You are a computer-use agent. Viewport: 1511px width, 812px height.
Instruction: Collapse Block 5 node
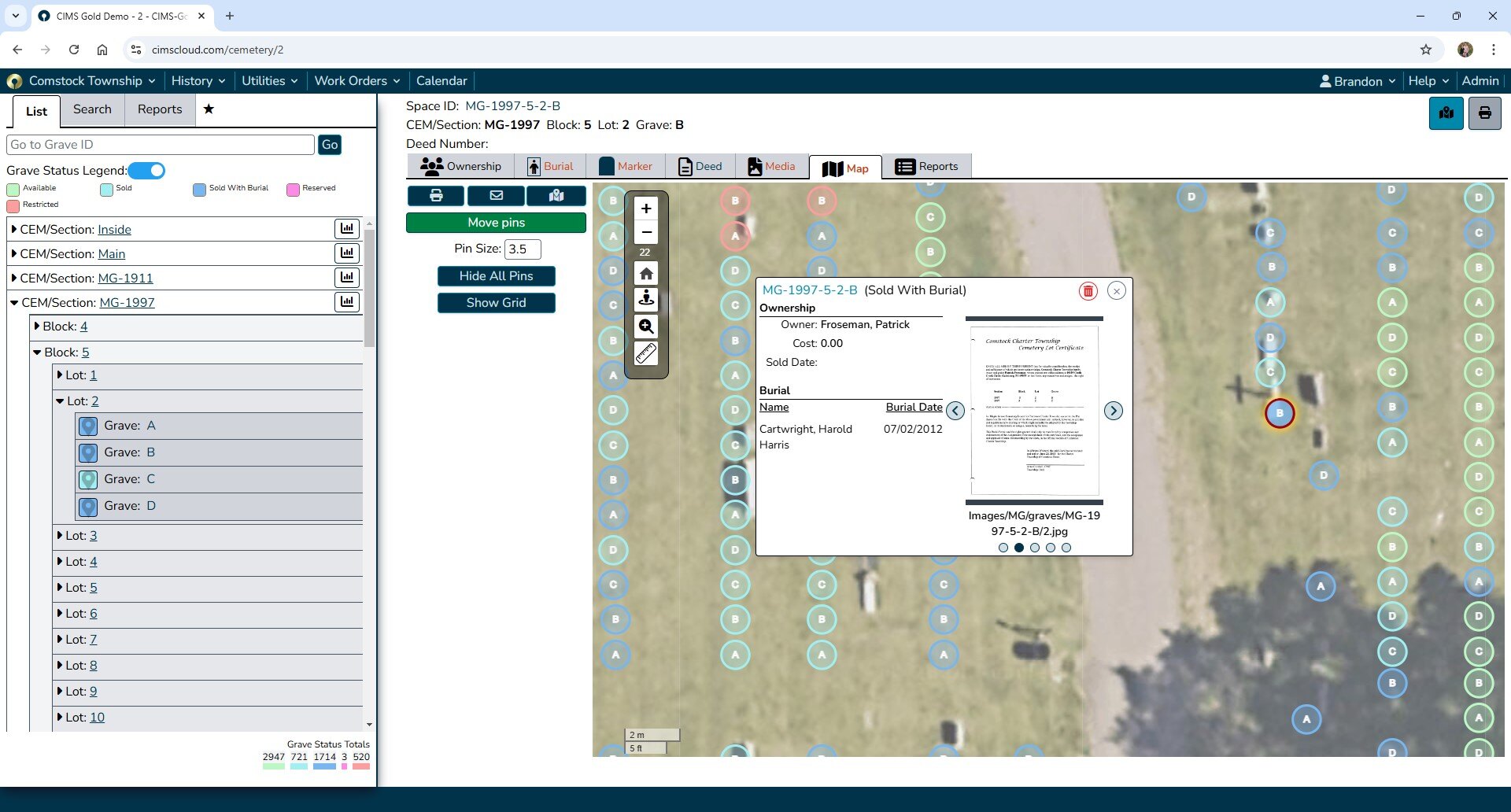point(37,352)
